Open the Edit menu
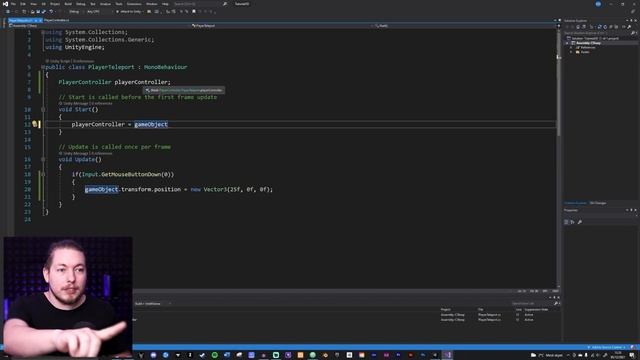640x360 pixels. pyautogui.click(x=23, y=4)
